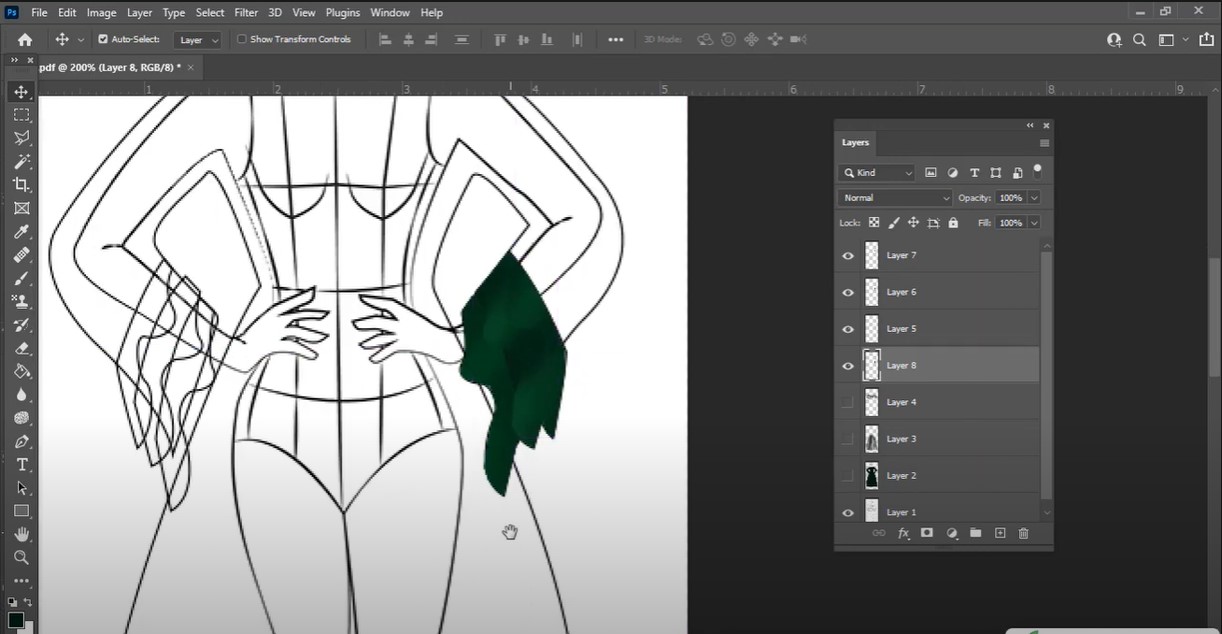Add layer mask from Layers panel
Viewport: 1222px width, 634px height.
click(927, 534)
